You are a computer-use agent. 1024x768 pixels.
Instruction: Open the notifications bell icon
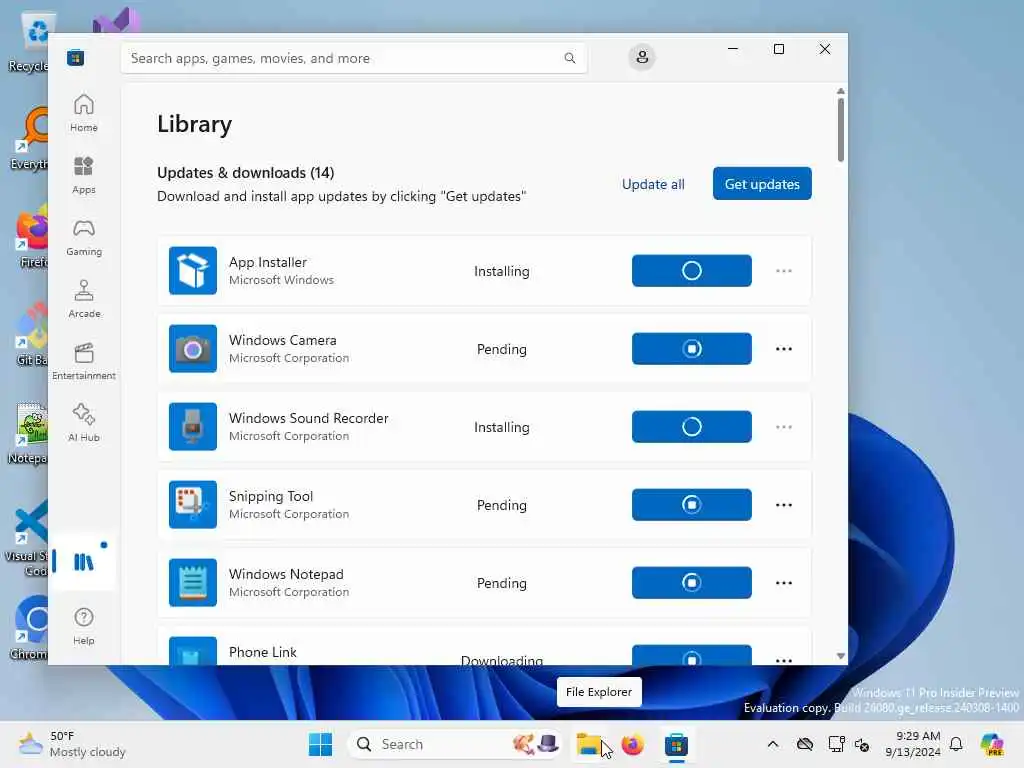click(956, 744)
